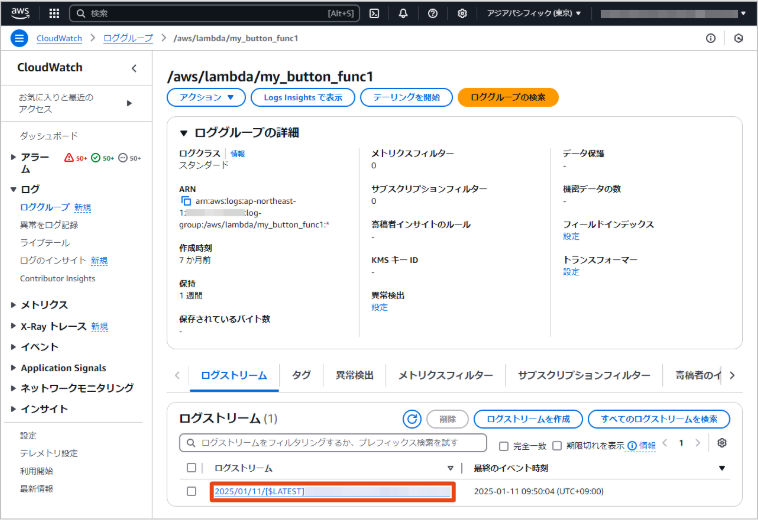Go to next page of log streams

tap(697, 443)
